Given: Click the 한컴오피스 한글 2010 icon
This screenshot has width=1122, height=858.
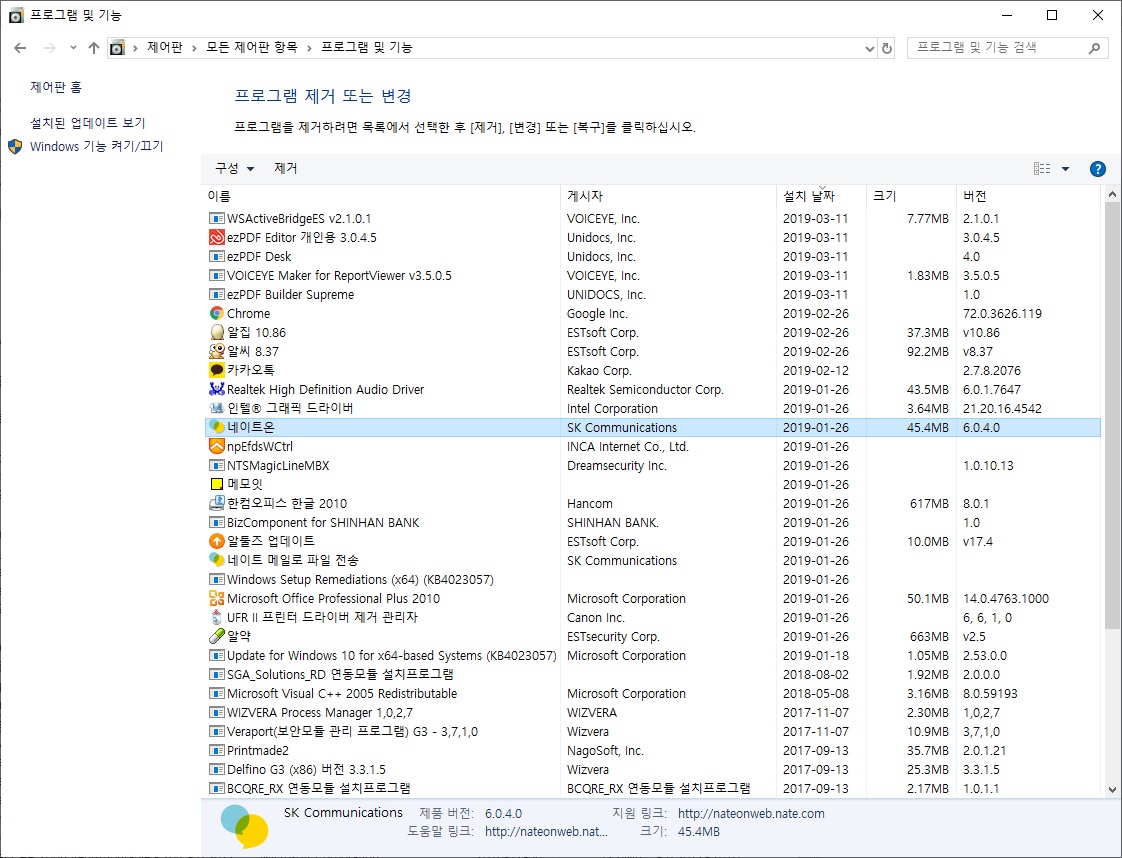Looking at the screenshot, I should coord(217,504).
